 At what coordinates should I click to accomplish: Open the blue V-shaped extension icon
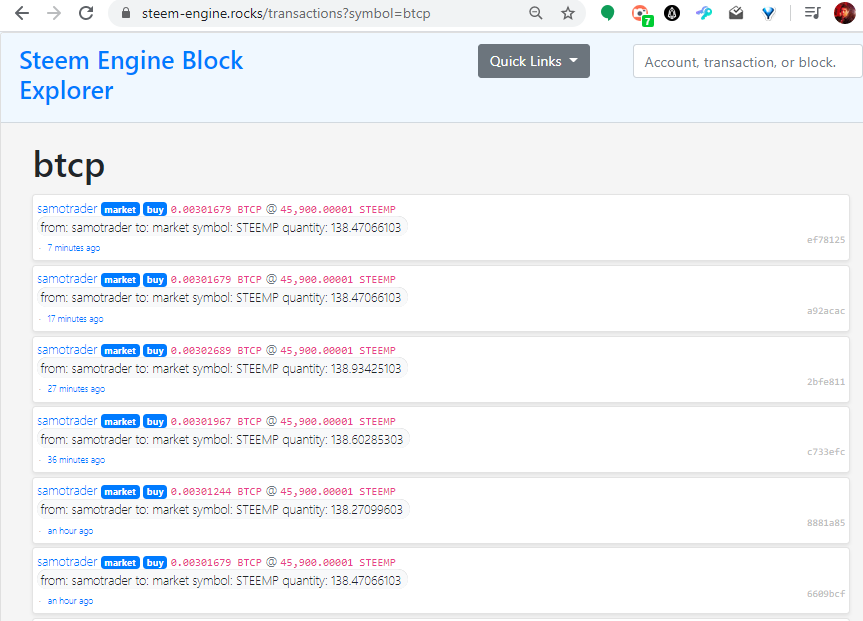pos(768,13)
